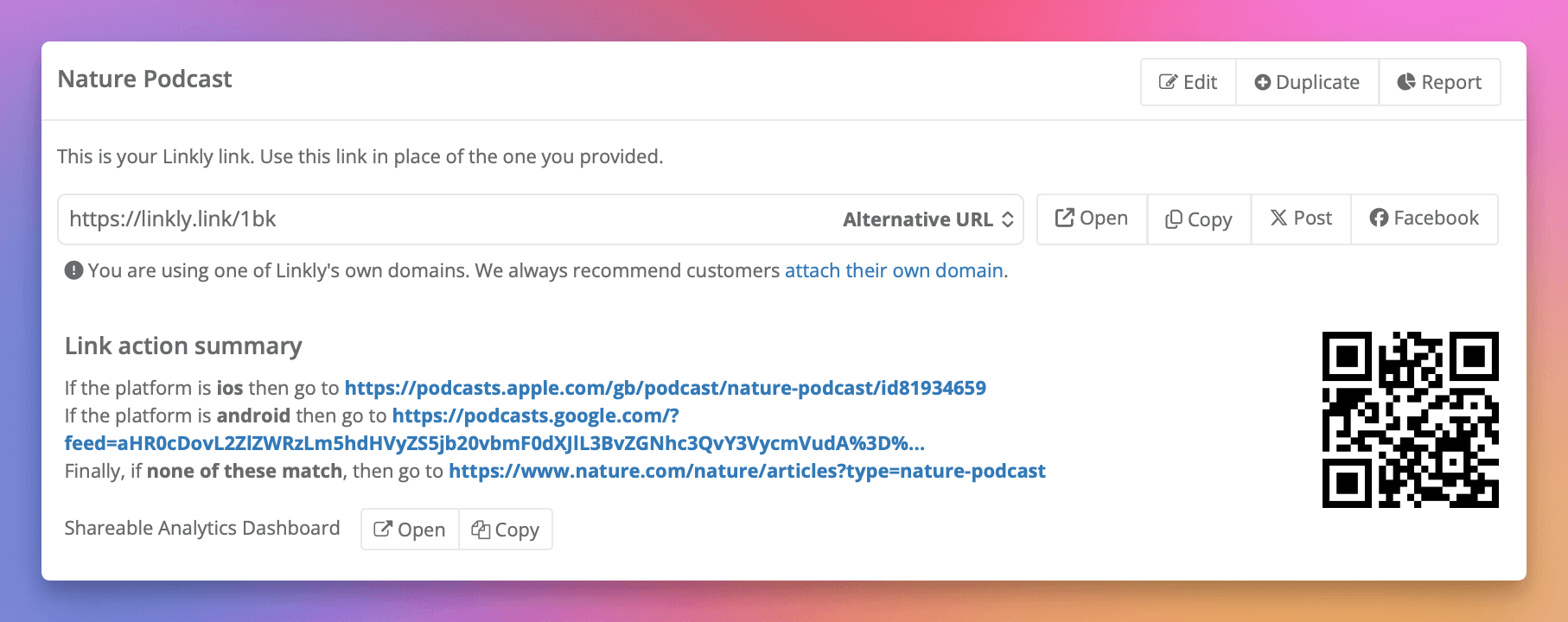Click the pencil Edit icon button
Image resolution: width=1568 pixels, height=622 pixels.
coord(1189,82)
